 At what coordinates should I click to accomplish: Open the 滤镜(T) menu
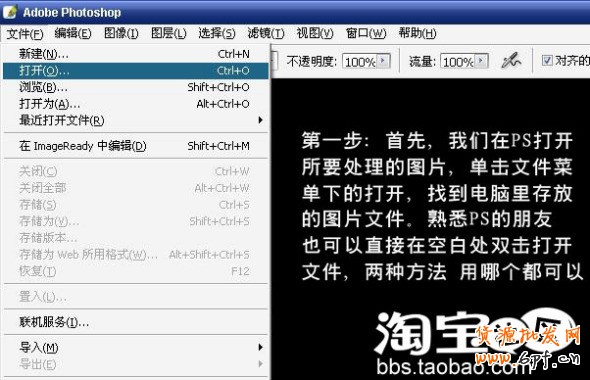point(266,33)
